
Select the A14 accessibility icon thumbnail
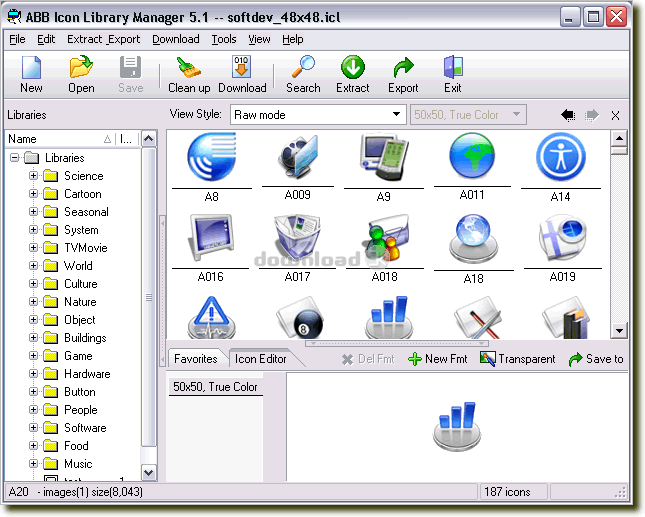(559, 159)
